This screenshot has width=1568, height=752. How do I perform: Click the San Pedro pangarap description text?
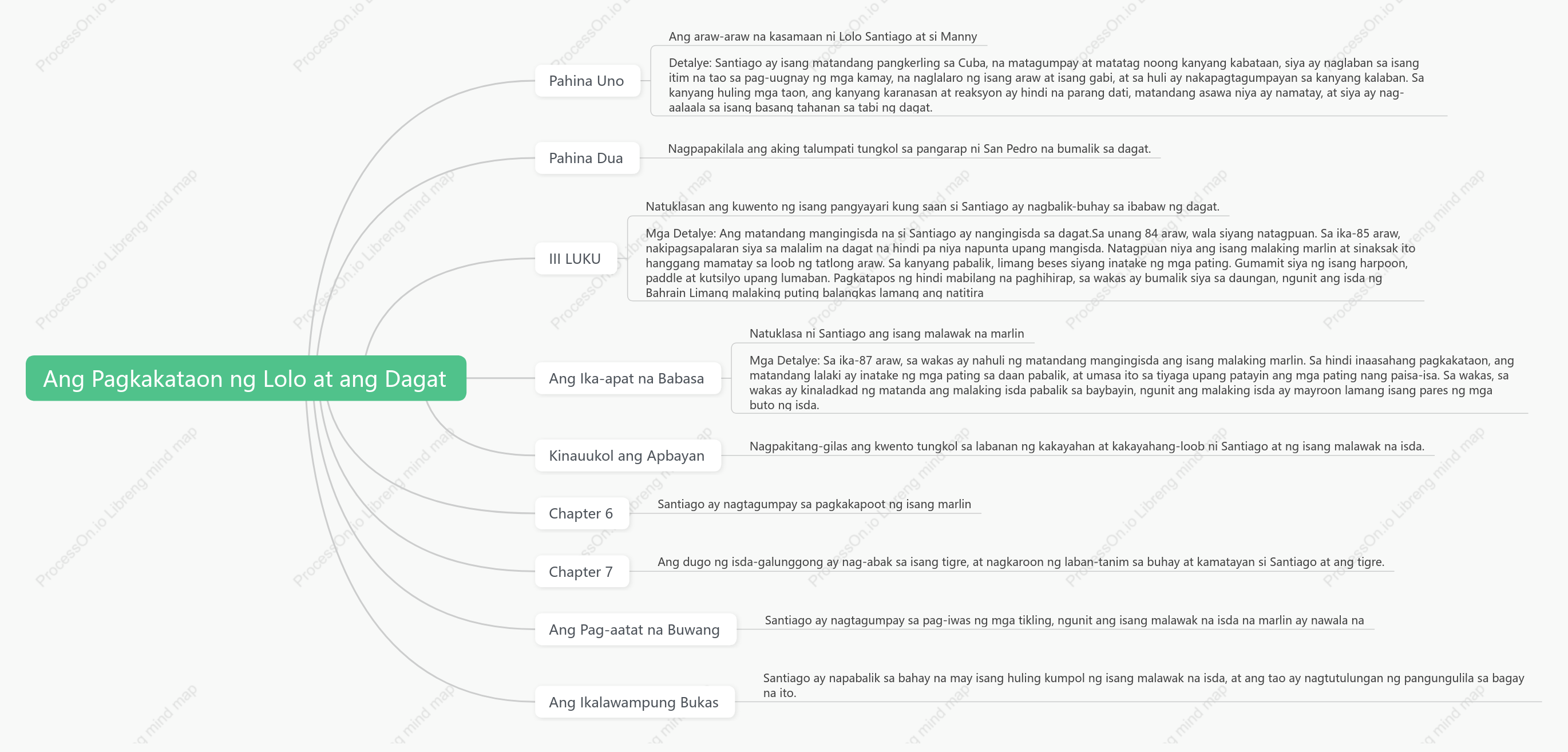(909, 149)
